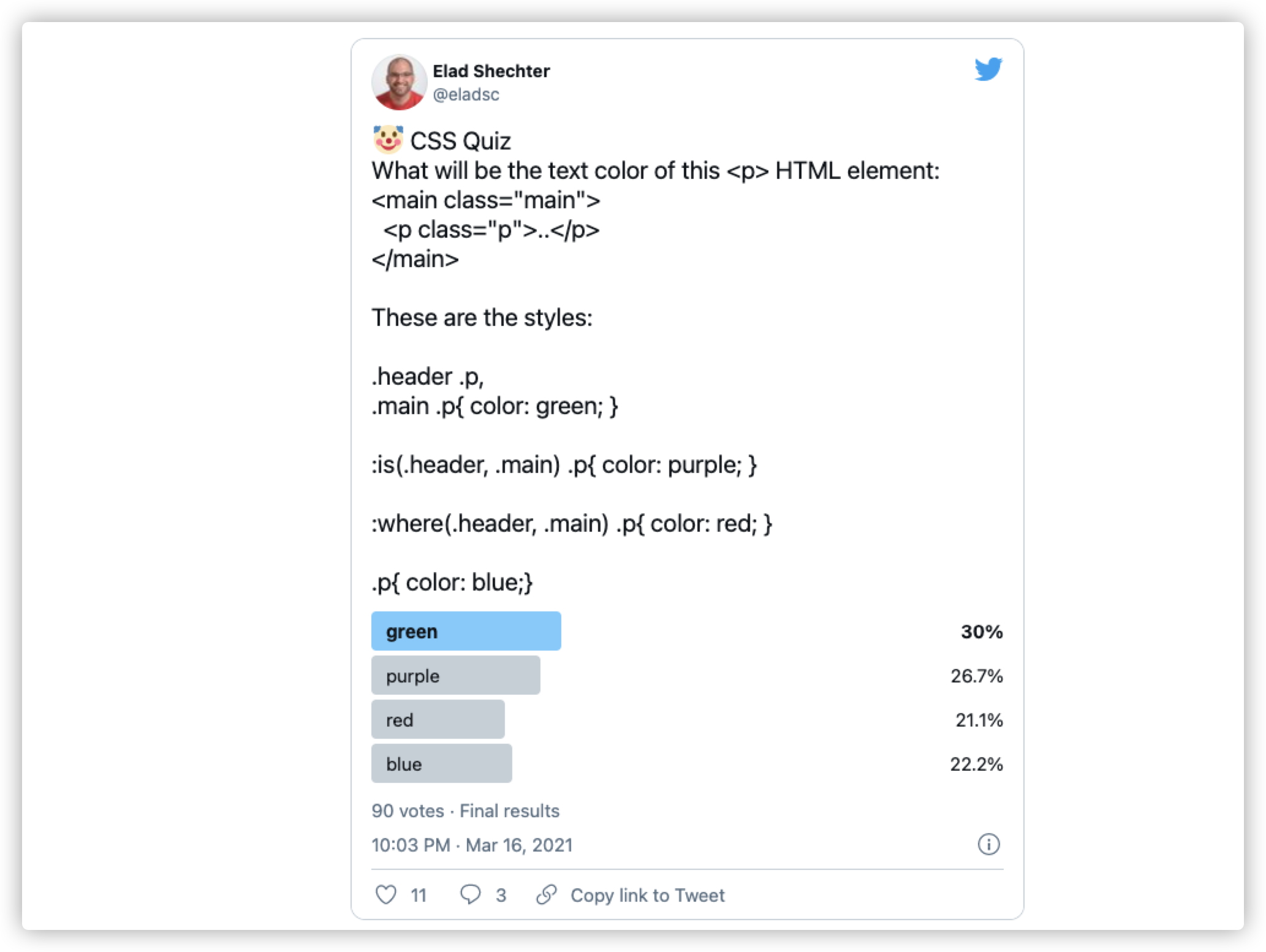The height and width of the screenshot is (952, 1266).
Task: Click the chain link icon
Action: tap(546, 894)
